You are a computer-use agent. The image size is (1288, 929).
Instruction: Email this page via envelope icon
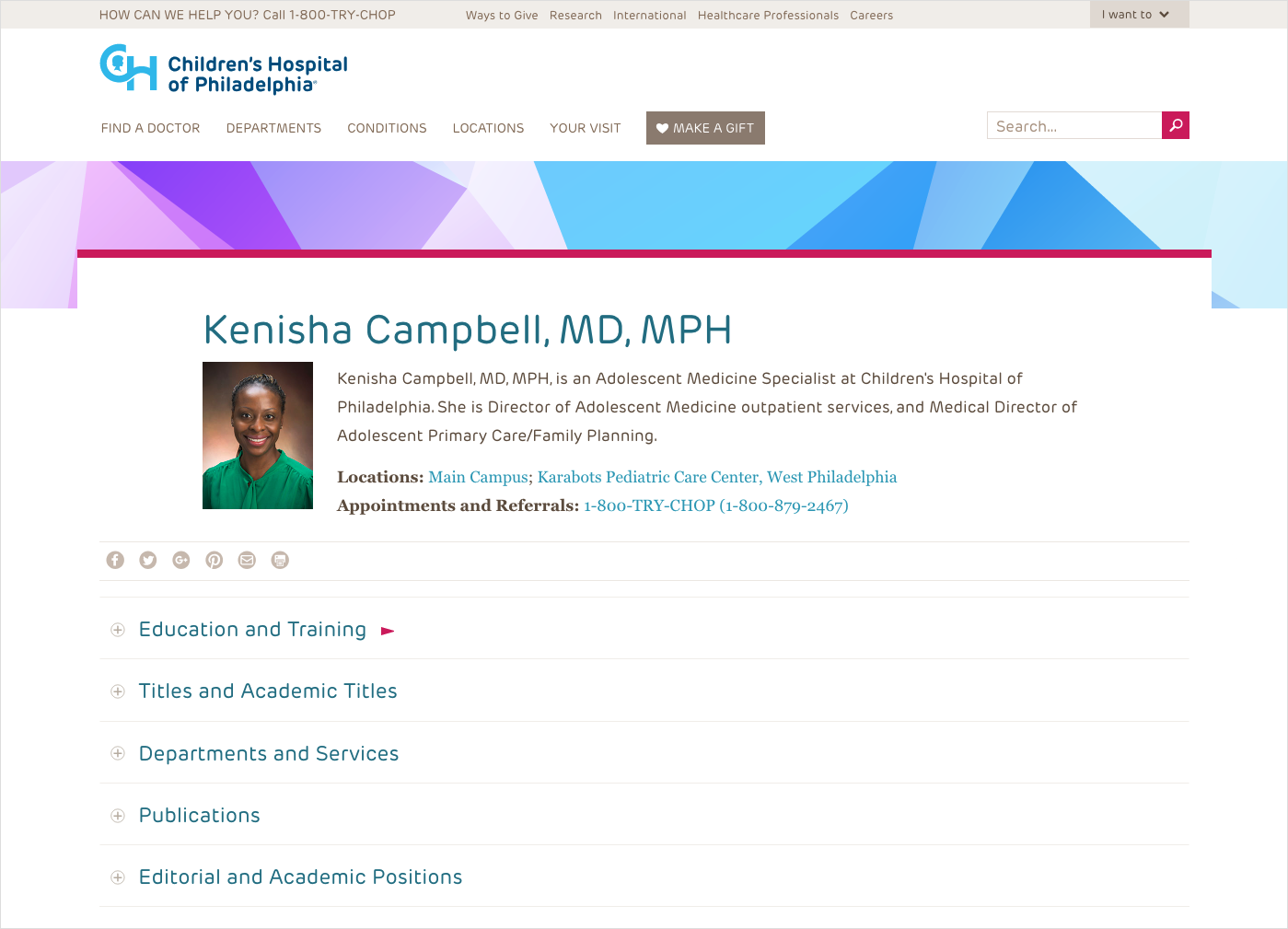tap(247, 560)
